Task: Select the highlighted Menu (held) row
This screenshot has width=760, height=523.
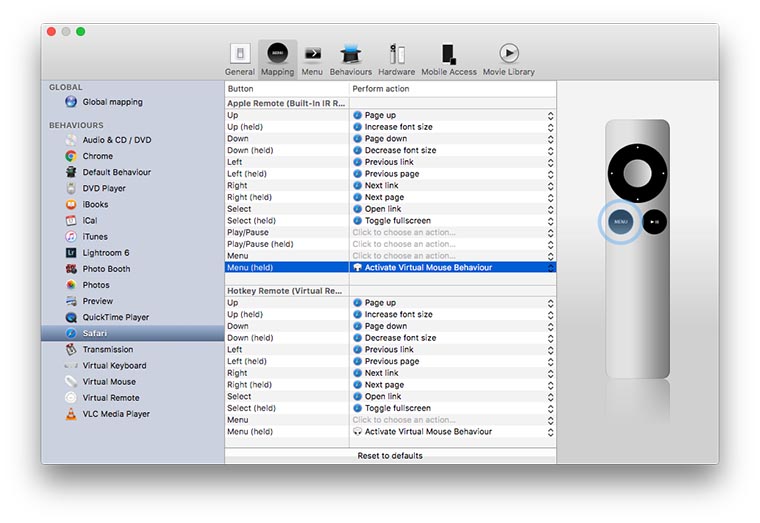Action: coord(390,268)
